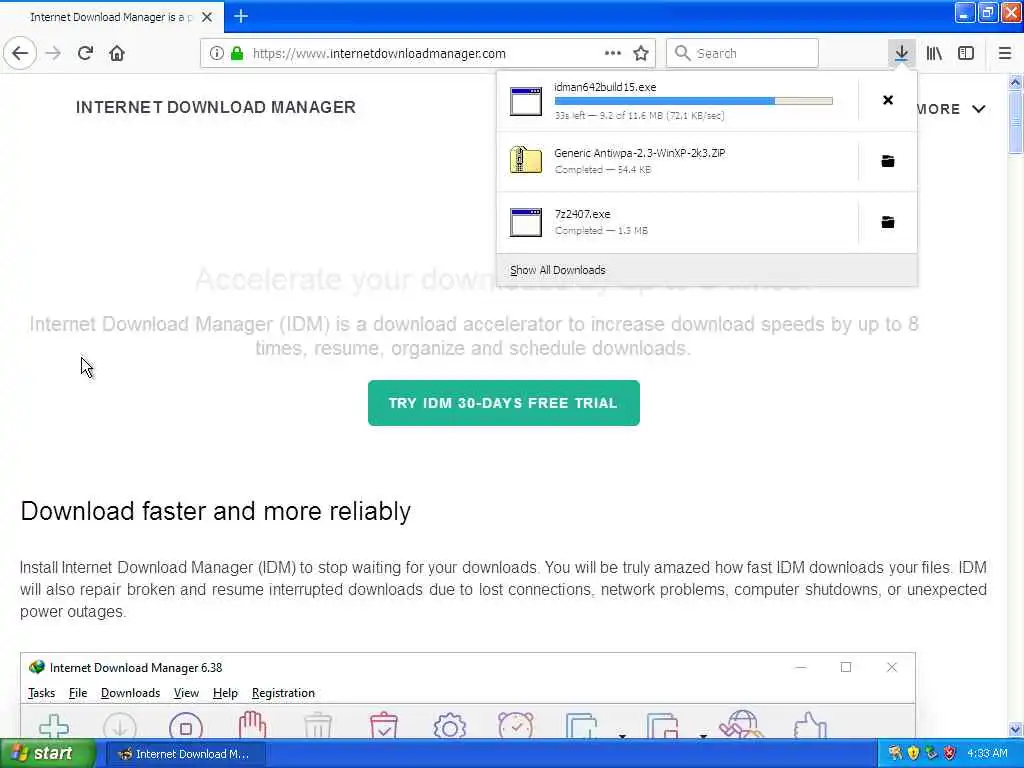Click TRY IDM 30-DAYS FREE TRIAL button

pyautogui.click(x=504, y=403)
